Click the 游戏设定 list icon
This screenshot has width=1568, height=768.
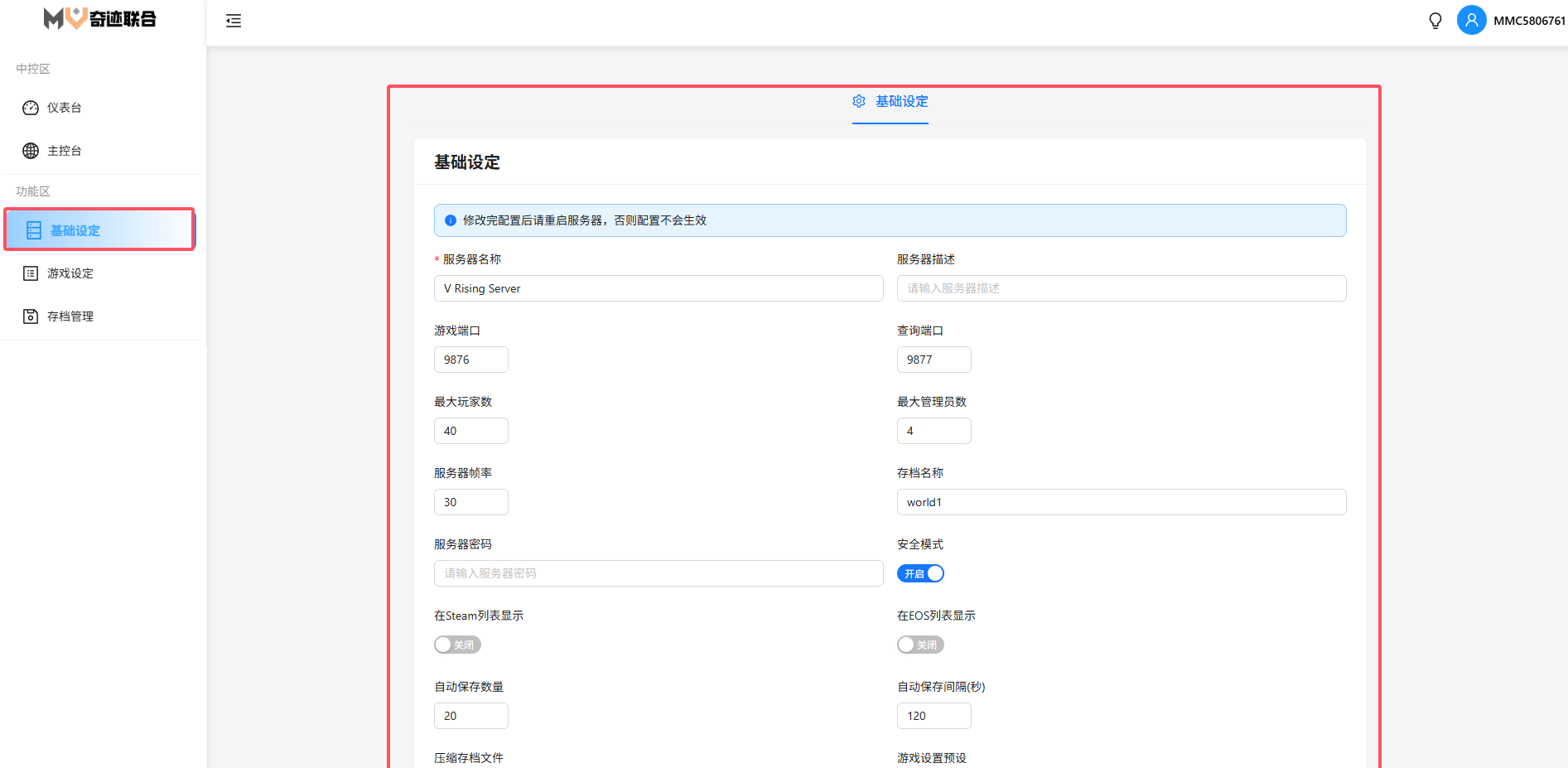(x=31, y=273)
